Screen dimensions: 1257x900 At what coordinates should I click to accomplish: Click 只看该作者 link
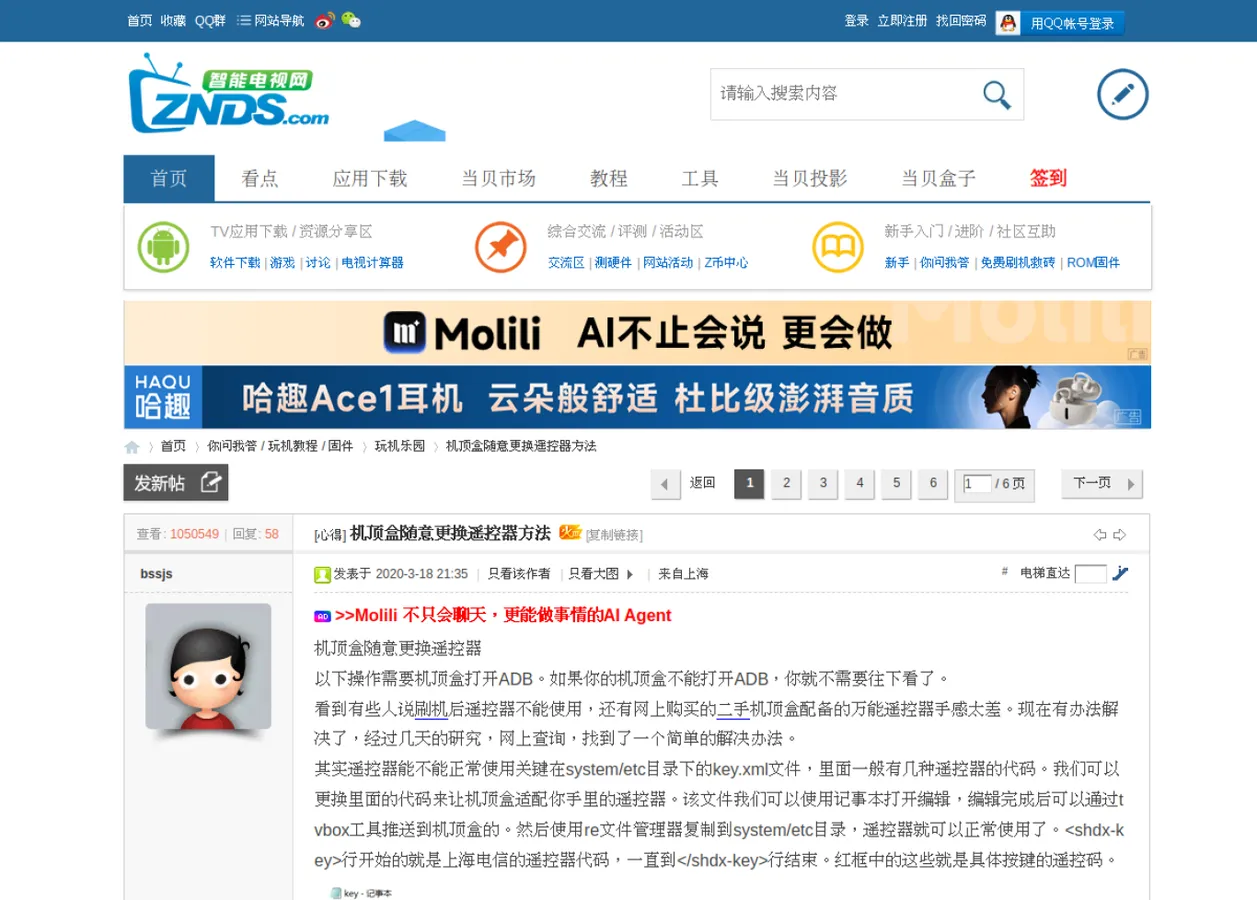click(519, 574)
